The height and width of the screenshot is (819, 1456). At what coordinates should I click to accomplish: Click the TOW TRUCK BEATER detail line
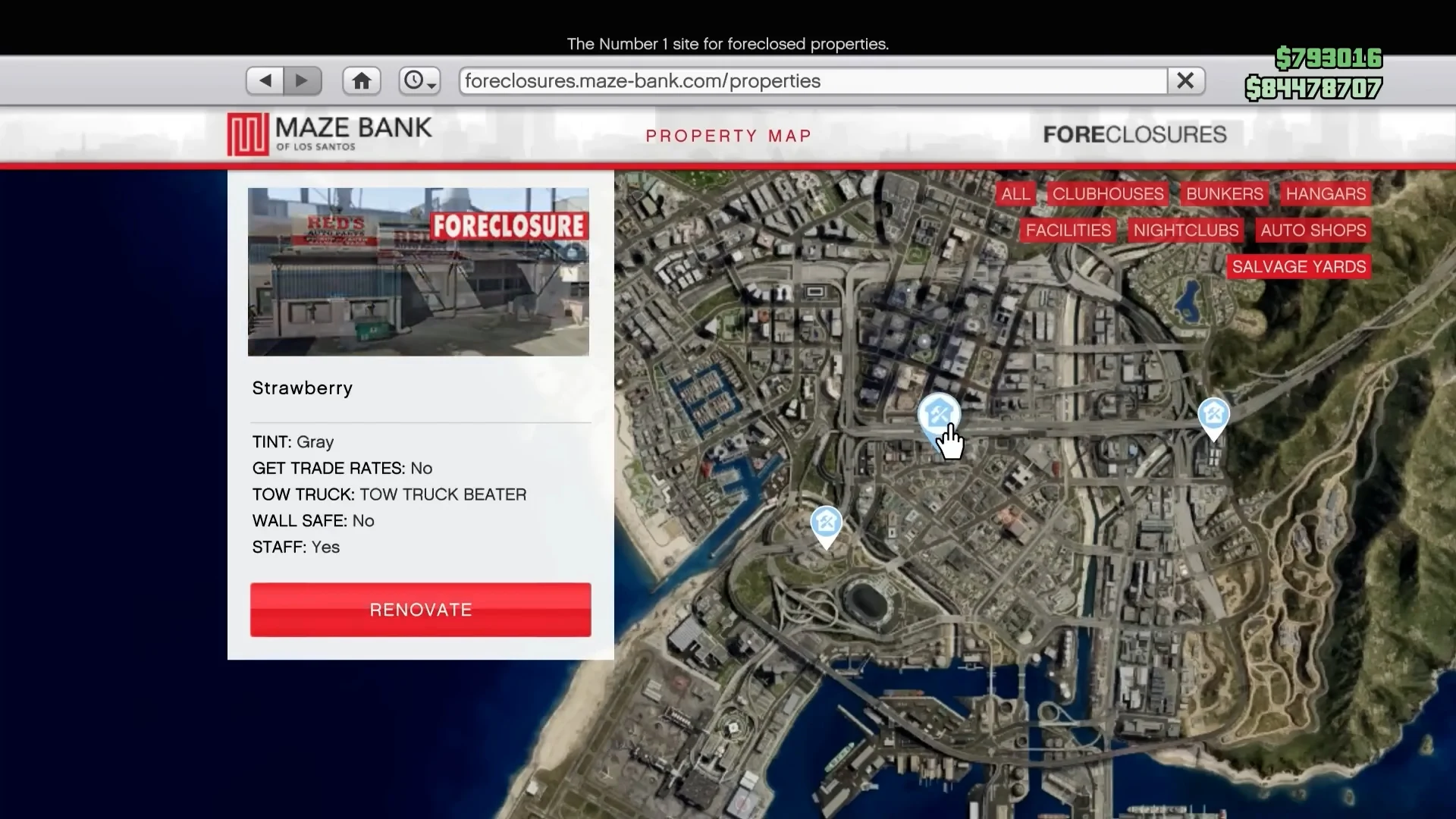pyautogui.click(x=389, y=494)
